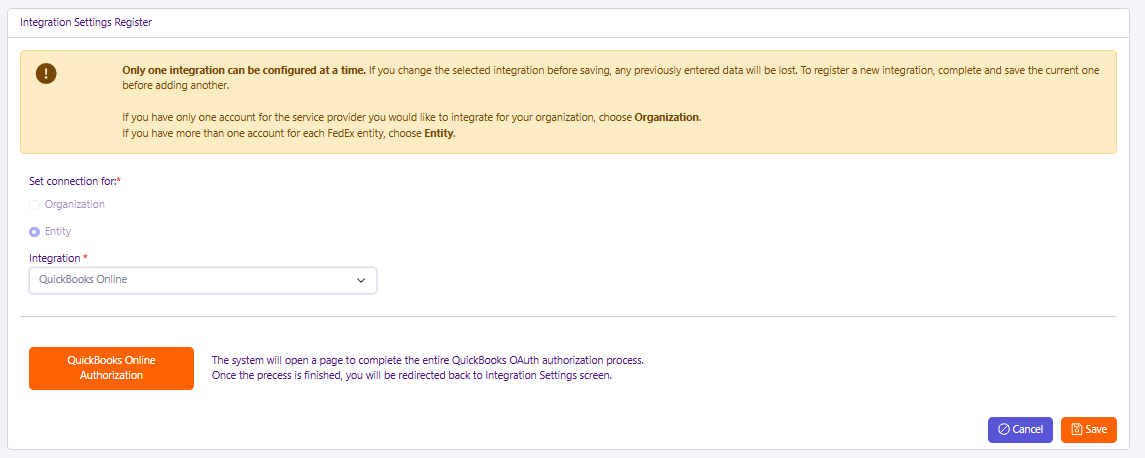
Task: Click the circle-slash icon on the Cancel button
Action: tap(1003, 430)
